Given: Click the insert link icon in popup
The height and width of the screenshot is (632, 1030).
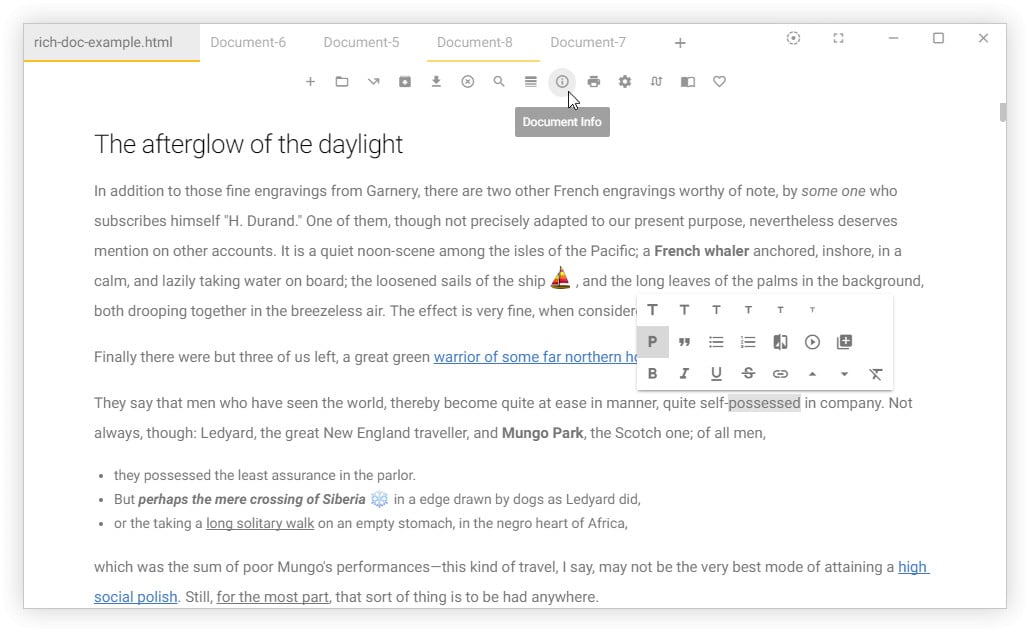Looking at the screenshot, I should click(780, 374).
